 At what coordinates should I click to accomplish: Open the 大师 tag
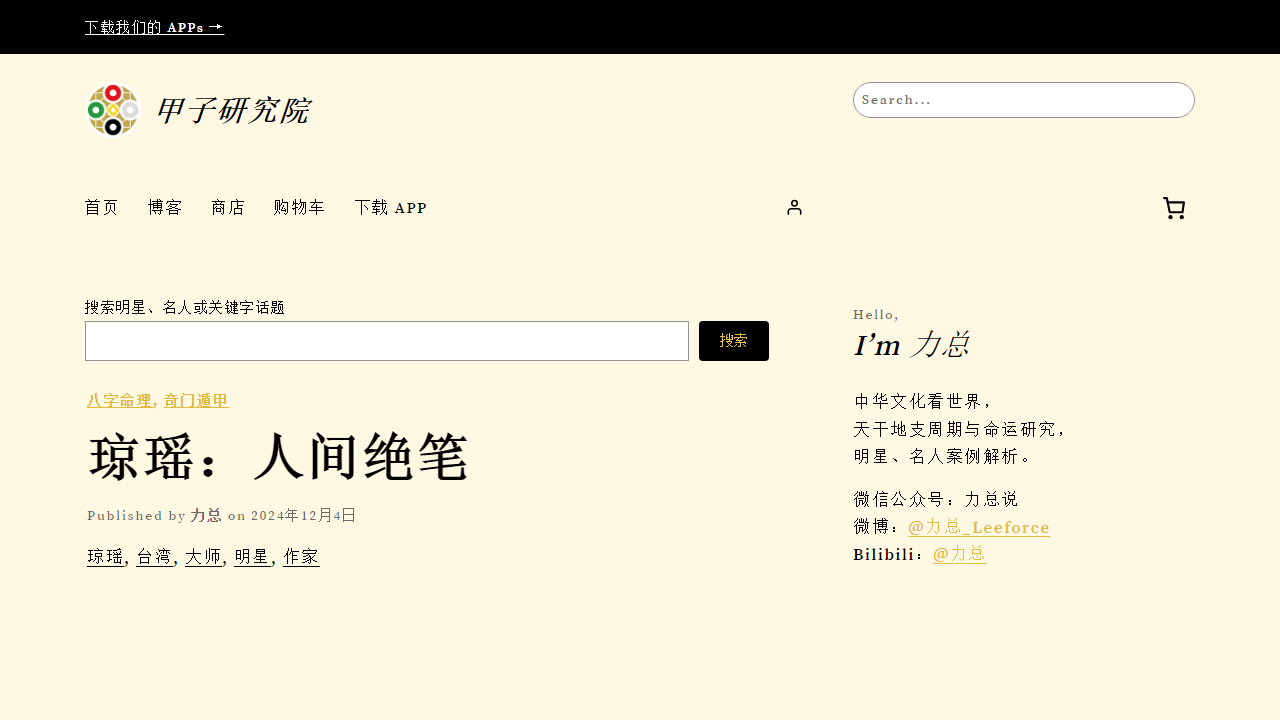[x=203, y=557]
